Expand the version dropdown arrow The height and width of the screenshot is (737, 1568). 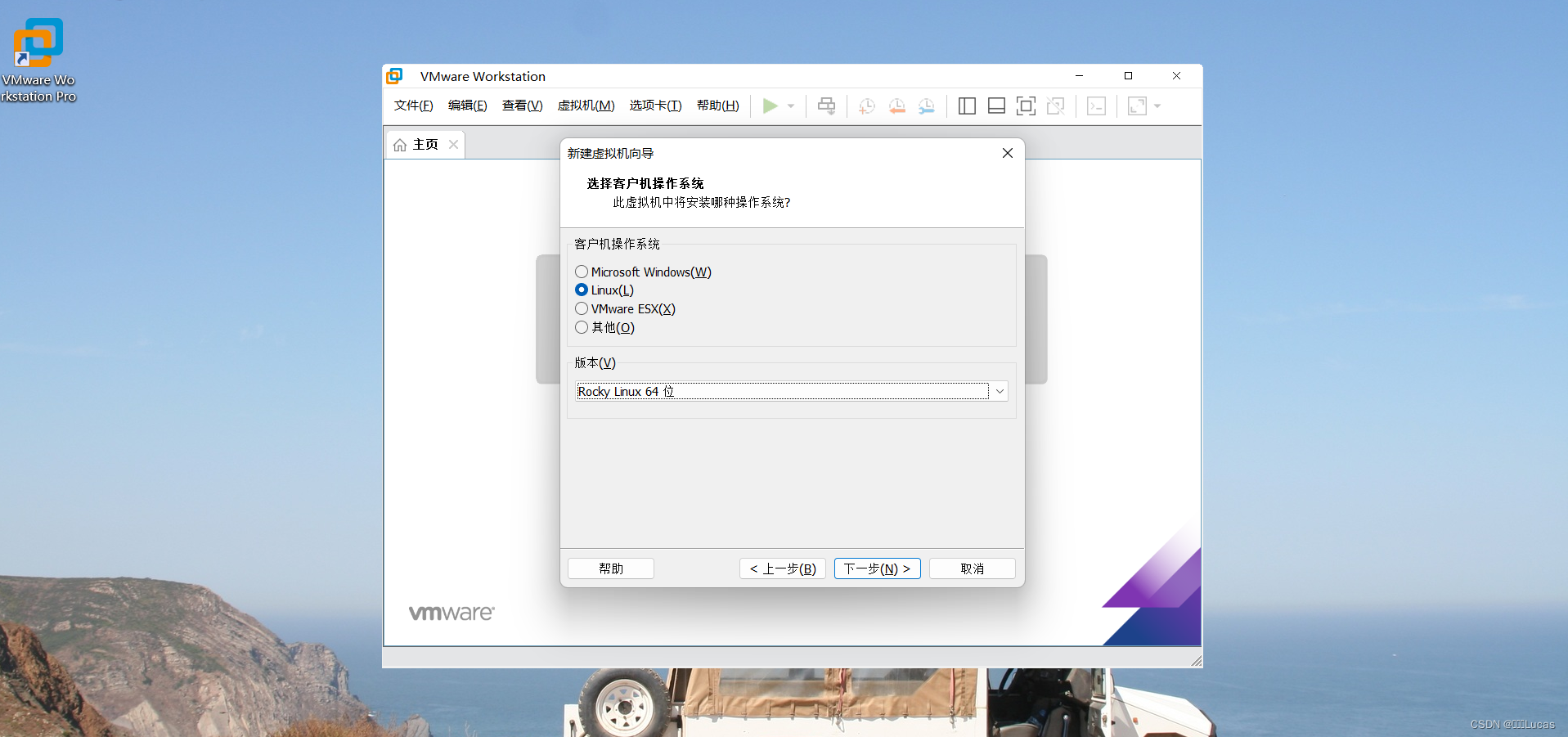[999, 391]
